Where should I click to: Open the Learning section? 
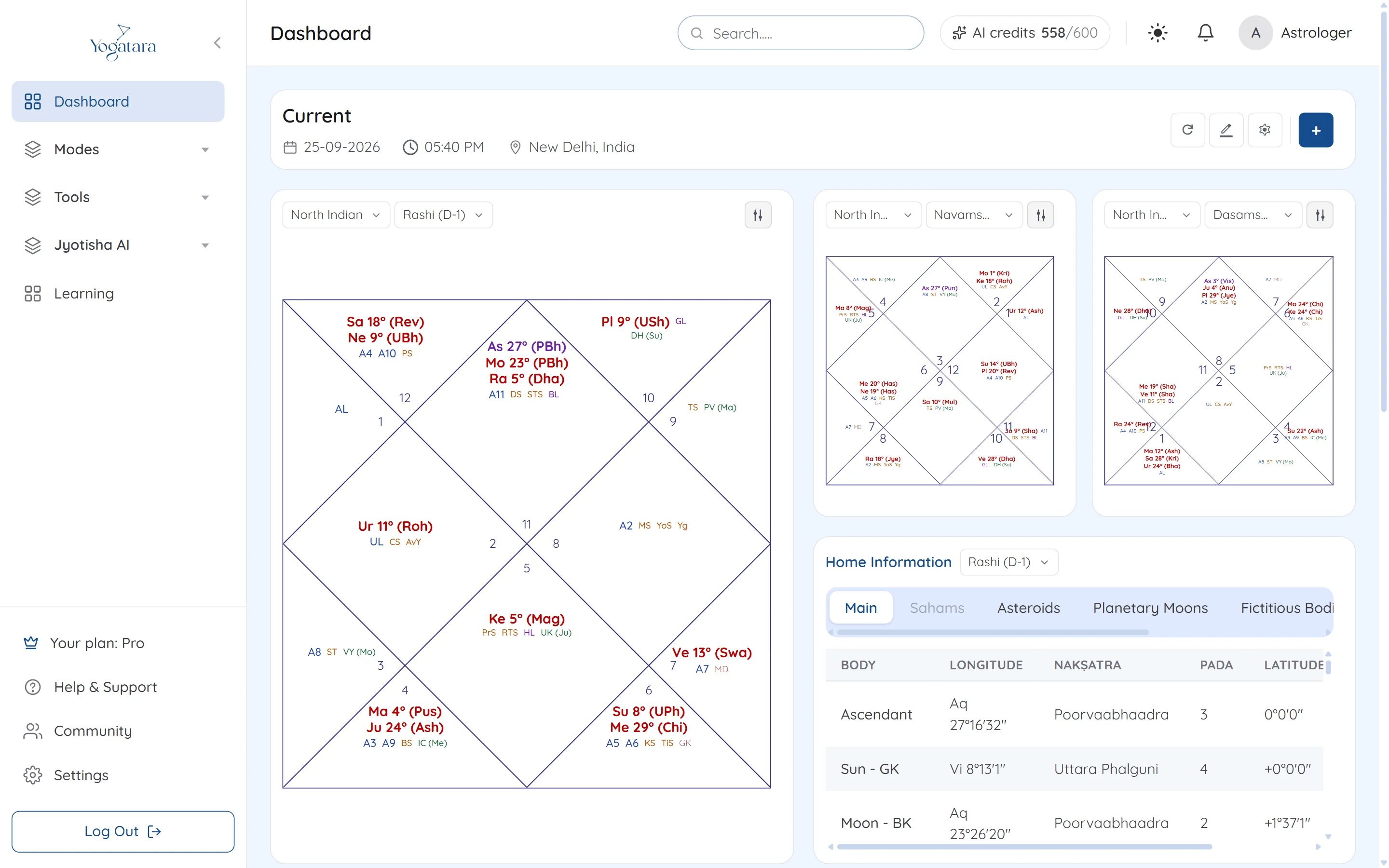coord(118,293)
